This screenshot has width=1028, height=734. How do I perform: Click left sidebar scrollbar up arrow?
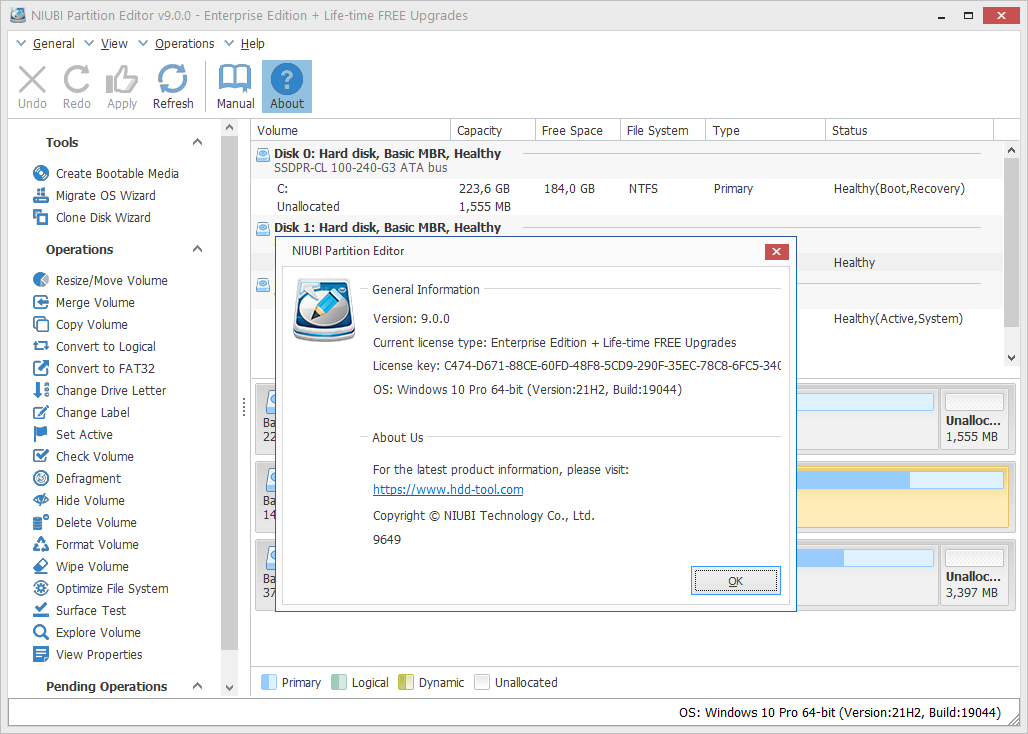coord(229,127)
